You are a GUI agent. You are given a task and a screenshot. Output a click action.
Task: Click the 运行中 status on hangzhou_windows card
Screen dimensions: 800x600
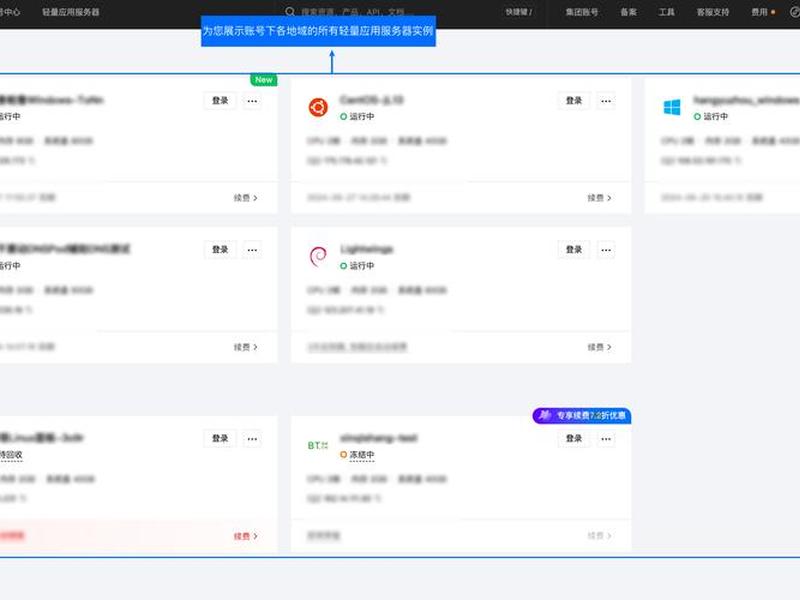[711, 116]
